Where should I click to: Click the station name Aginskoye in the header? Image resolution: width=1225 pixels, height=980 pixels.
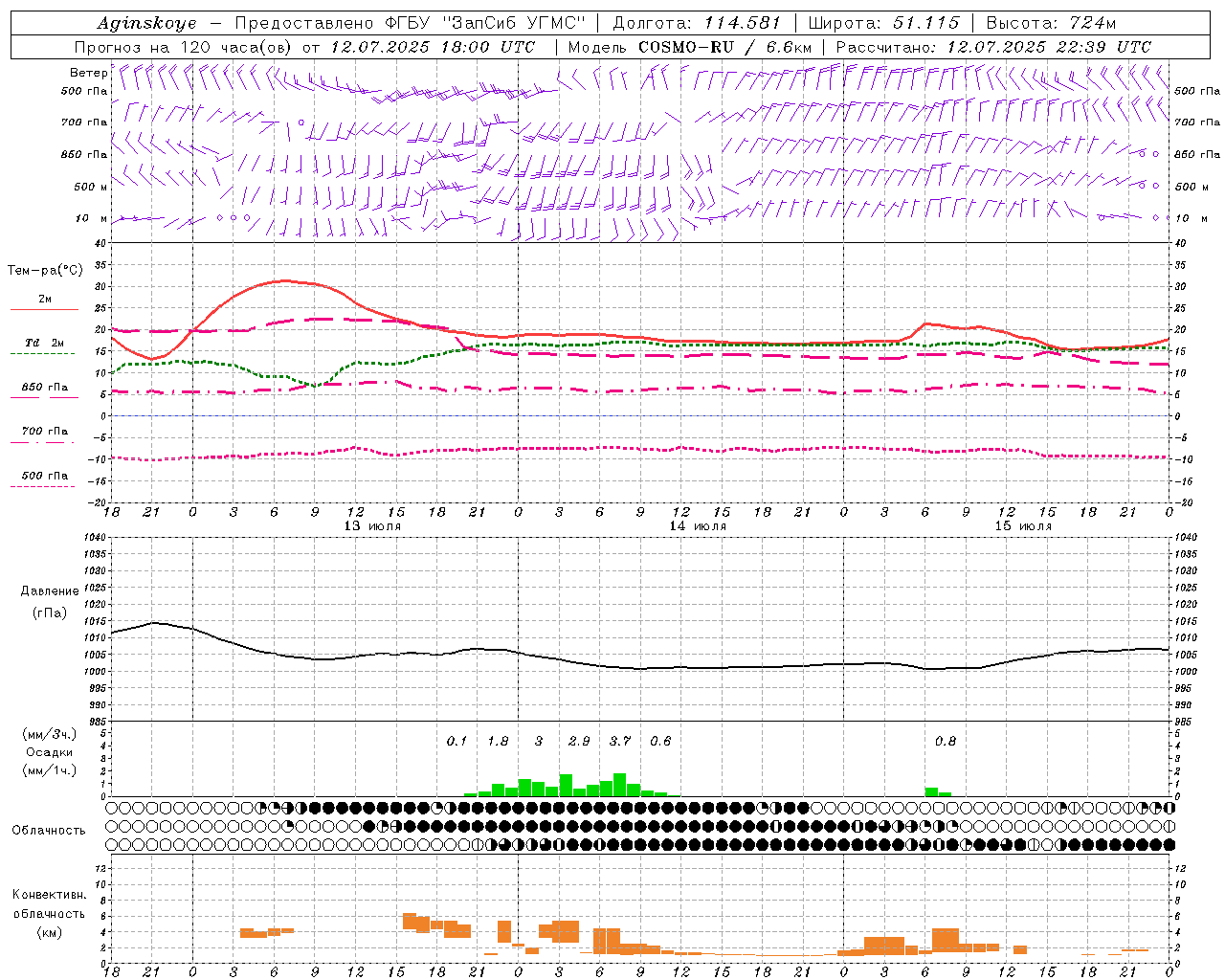click(x=146, y=23)
